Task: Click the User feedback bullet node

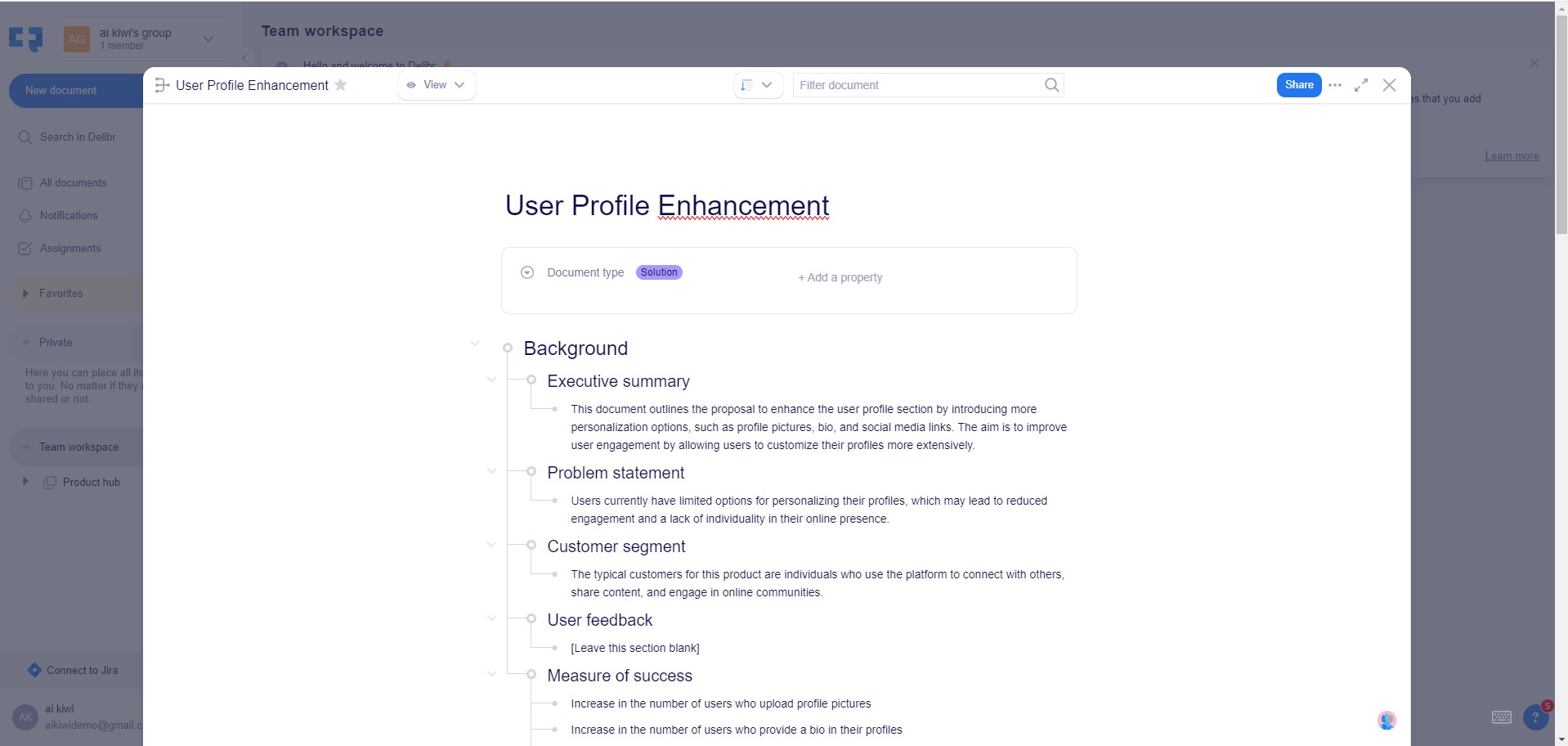Action: (531, 619)
